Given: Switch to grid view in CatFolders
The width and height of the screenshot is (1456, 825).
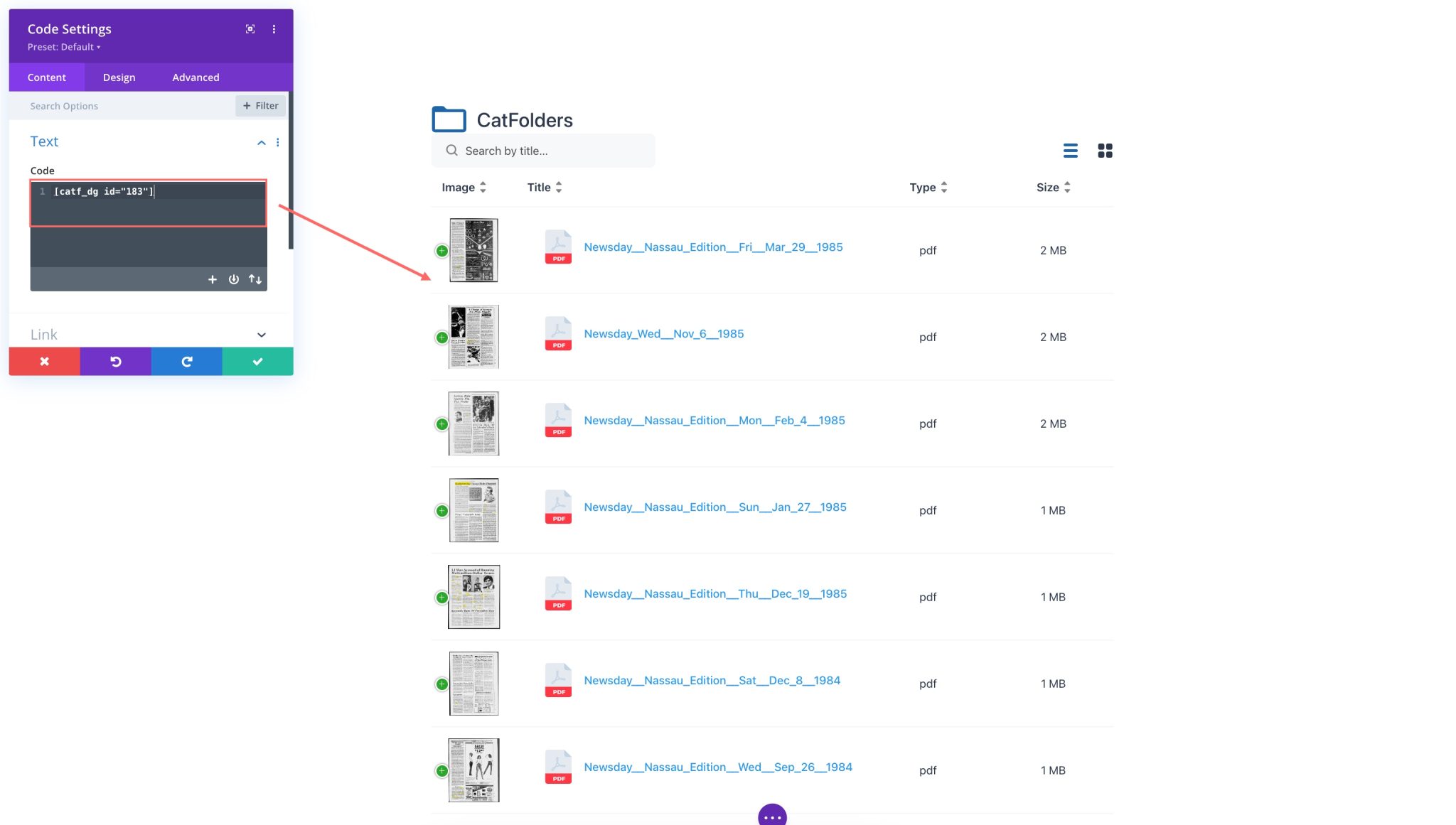Looking at the screenshot, I should pyautogui.click(x=1105, y=151).
